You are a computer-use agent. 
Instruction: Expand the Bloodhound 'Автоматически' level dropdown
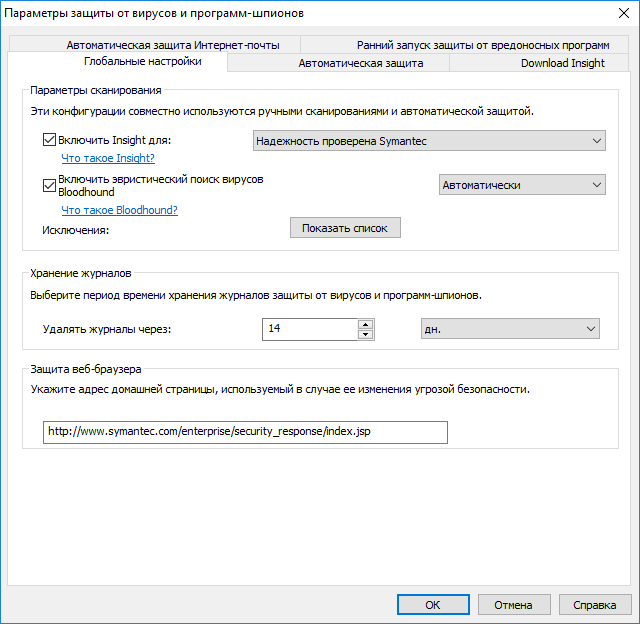(x=522, y=184)
